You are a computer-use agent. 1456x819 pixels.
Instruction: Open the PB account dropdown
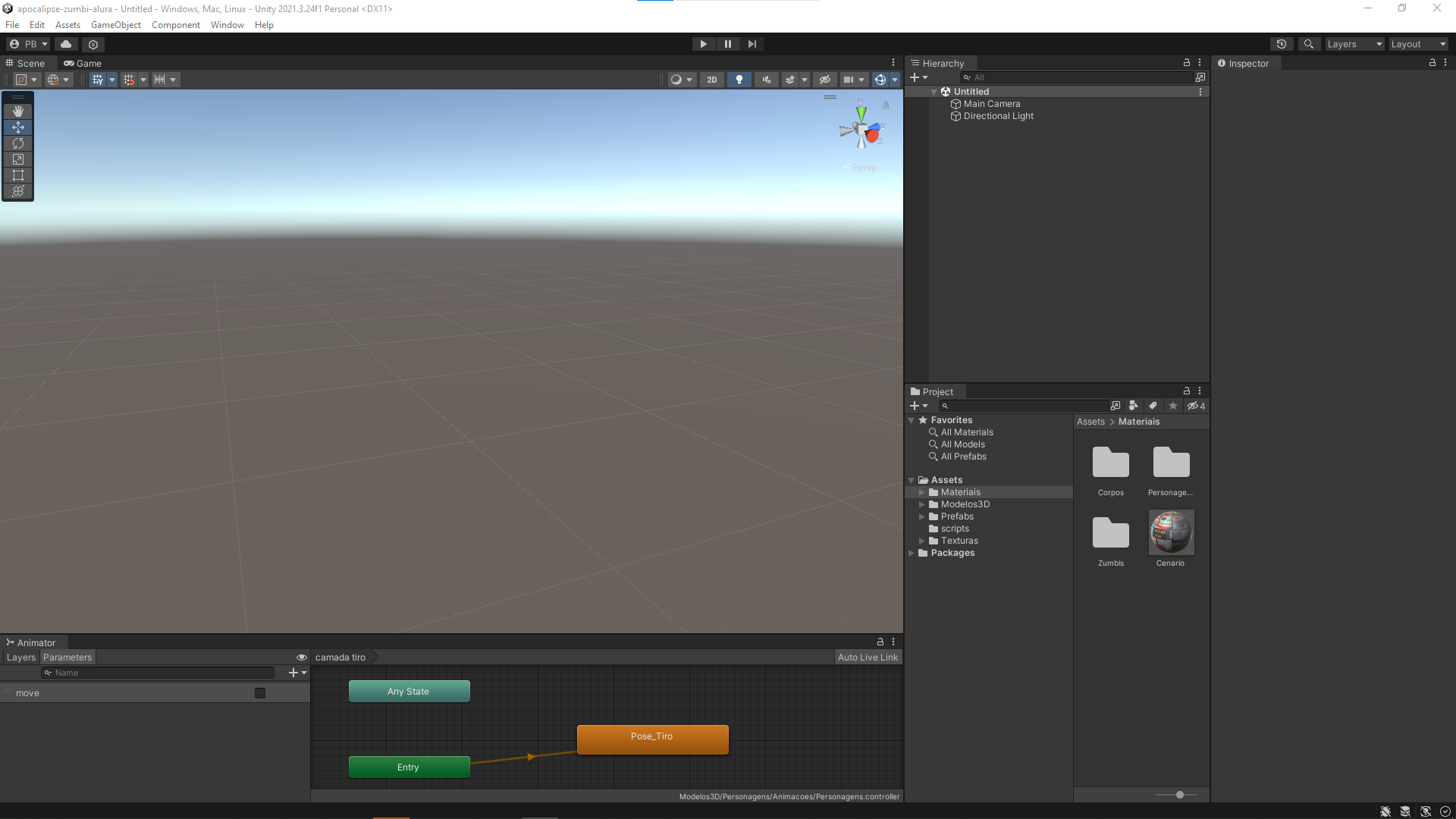click(28, 44)
